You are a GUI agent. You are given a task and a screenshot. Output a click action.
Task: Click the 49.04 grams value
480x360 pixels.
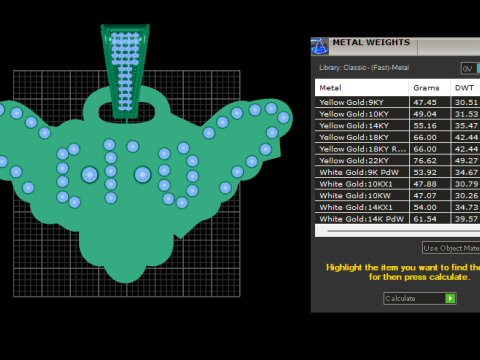[425, 114]
